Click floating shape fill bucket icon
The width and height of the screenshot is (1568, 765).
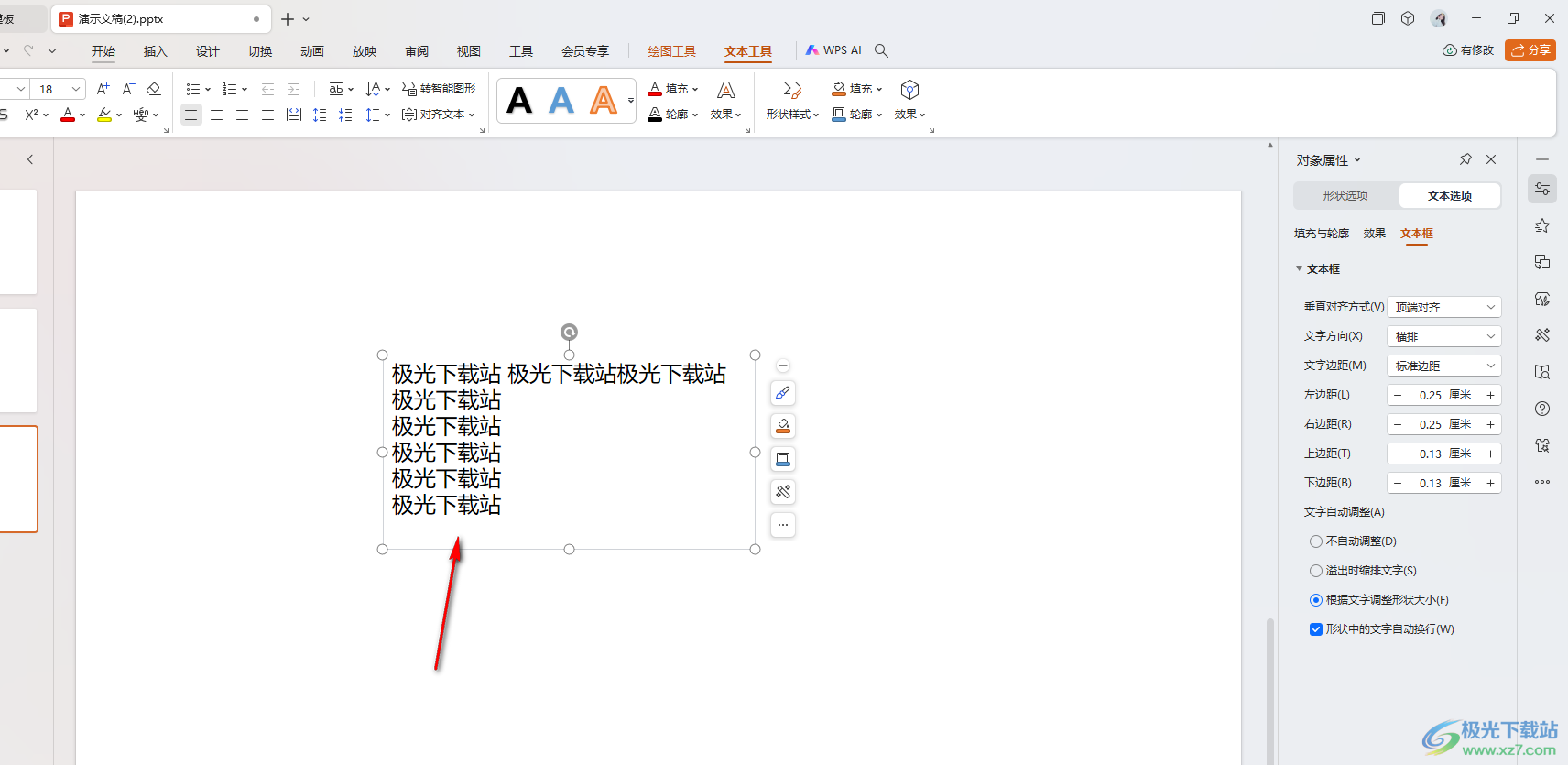pos(783,426)
